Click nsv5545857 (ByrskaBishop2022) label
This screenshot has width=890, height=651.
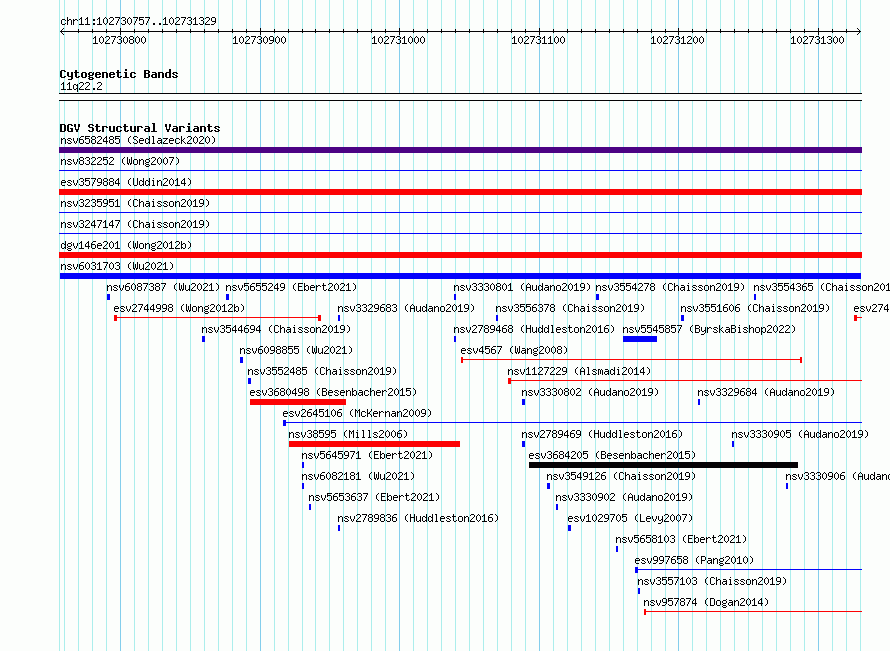pyautogui.click(x=709, y=329)
